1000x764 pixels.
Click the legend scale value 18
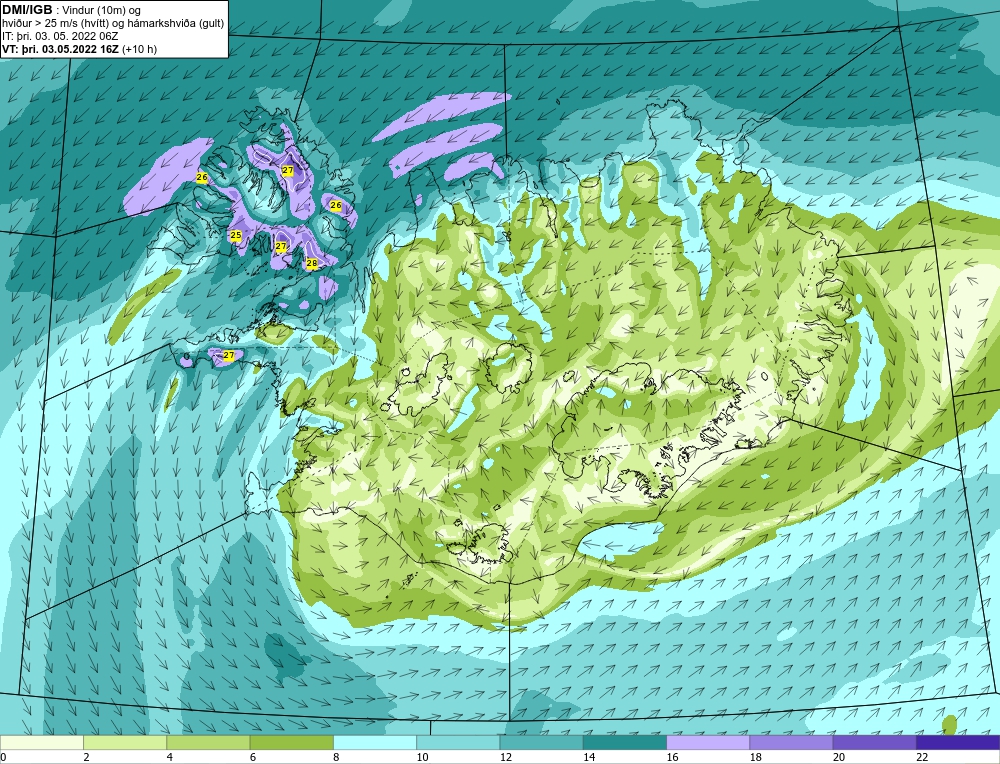(x=755, y=757)
